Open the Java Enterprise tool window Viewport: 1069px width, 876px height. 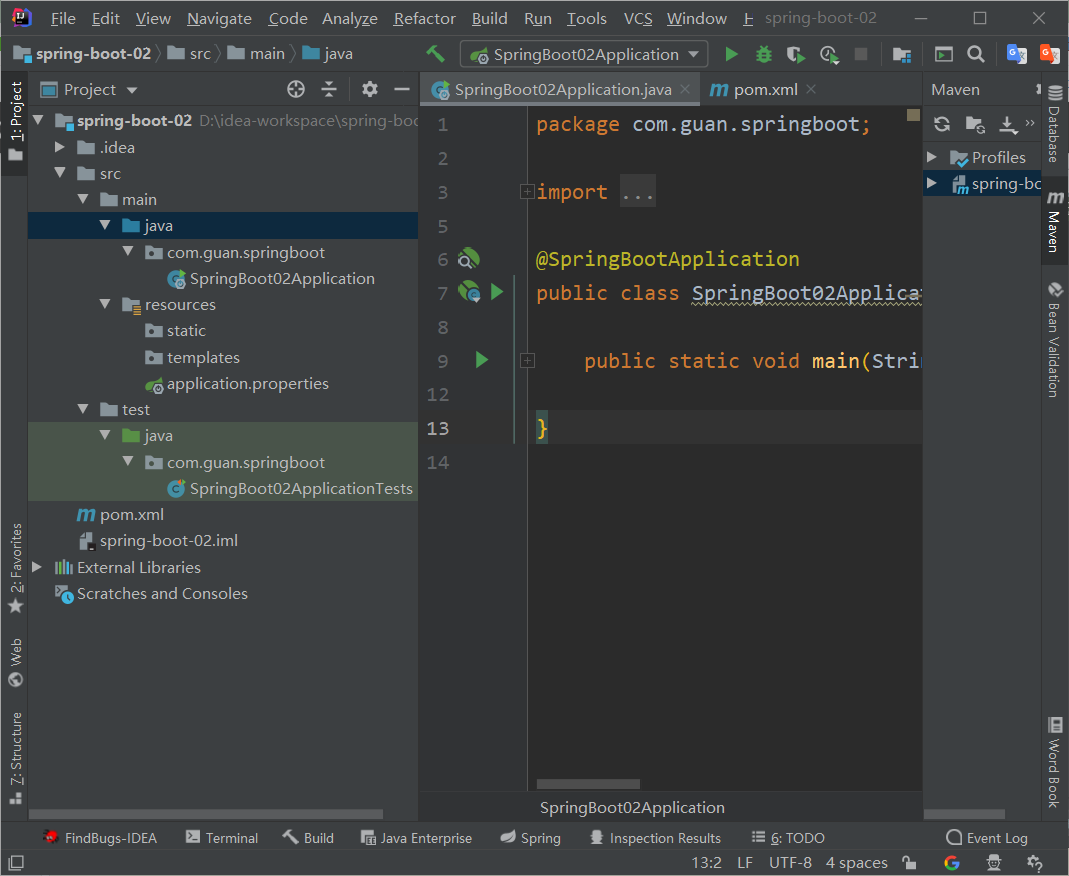click(416, 838)
